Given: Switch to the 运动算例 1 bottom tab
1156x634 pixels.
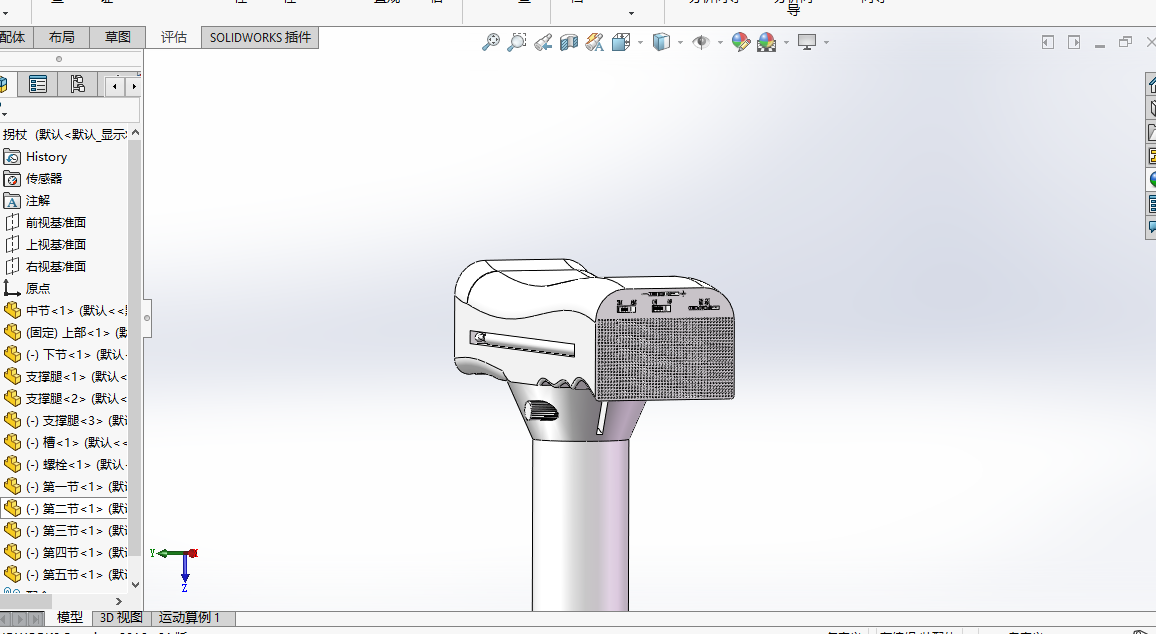Looking at the screenshot, I should [190, 618].
